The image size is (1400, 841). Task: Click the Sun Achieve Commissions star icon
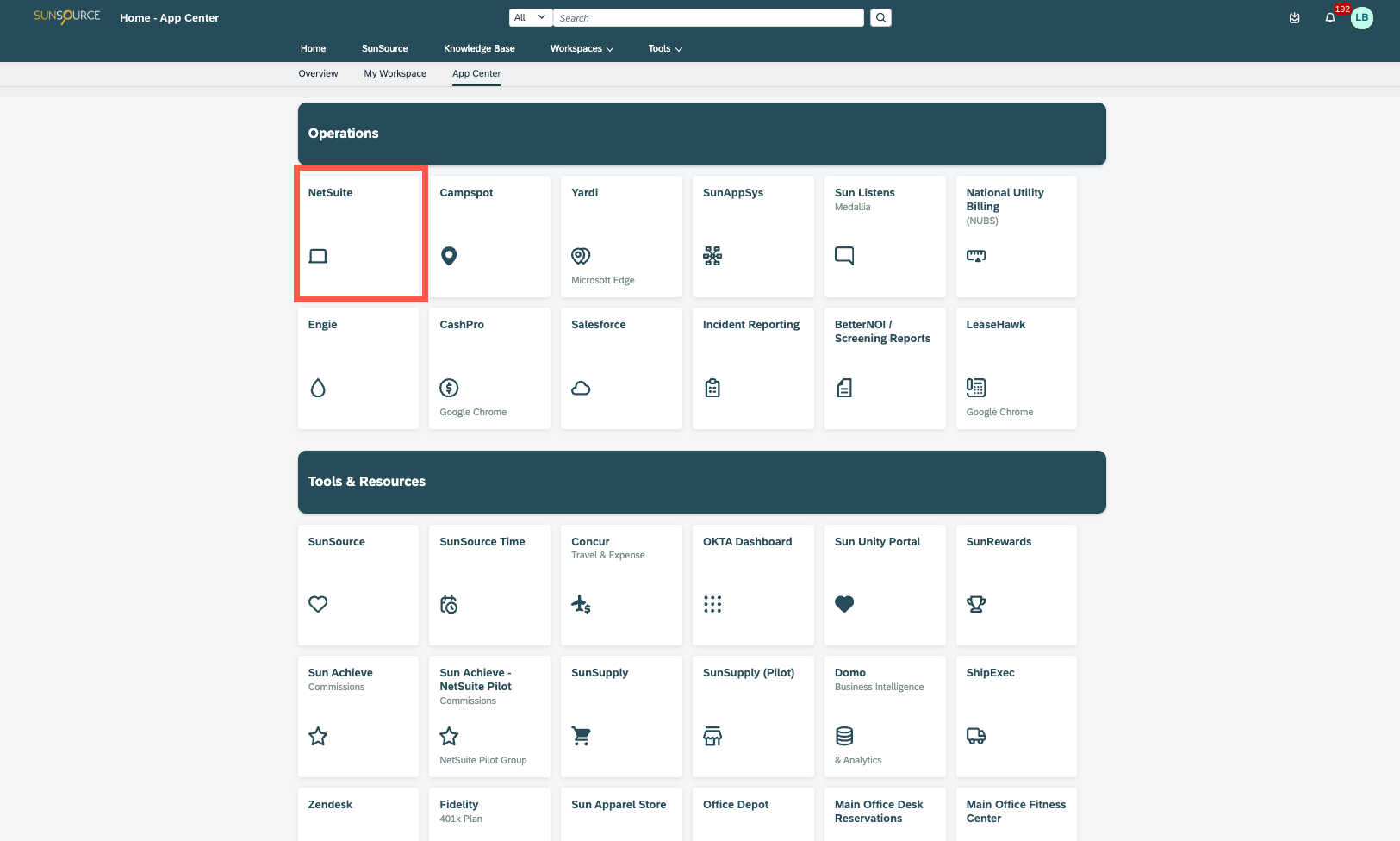(318, 736)
